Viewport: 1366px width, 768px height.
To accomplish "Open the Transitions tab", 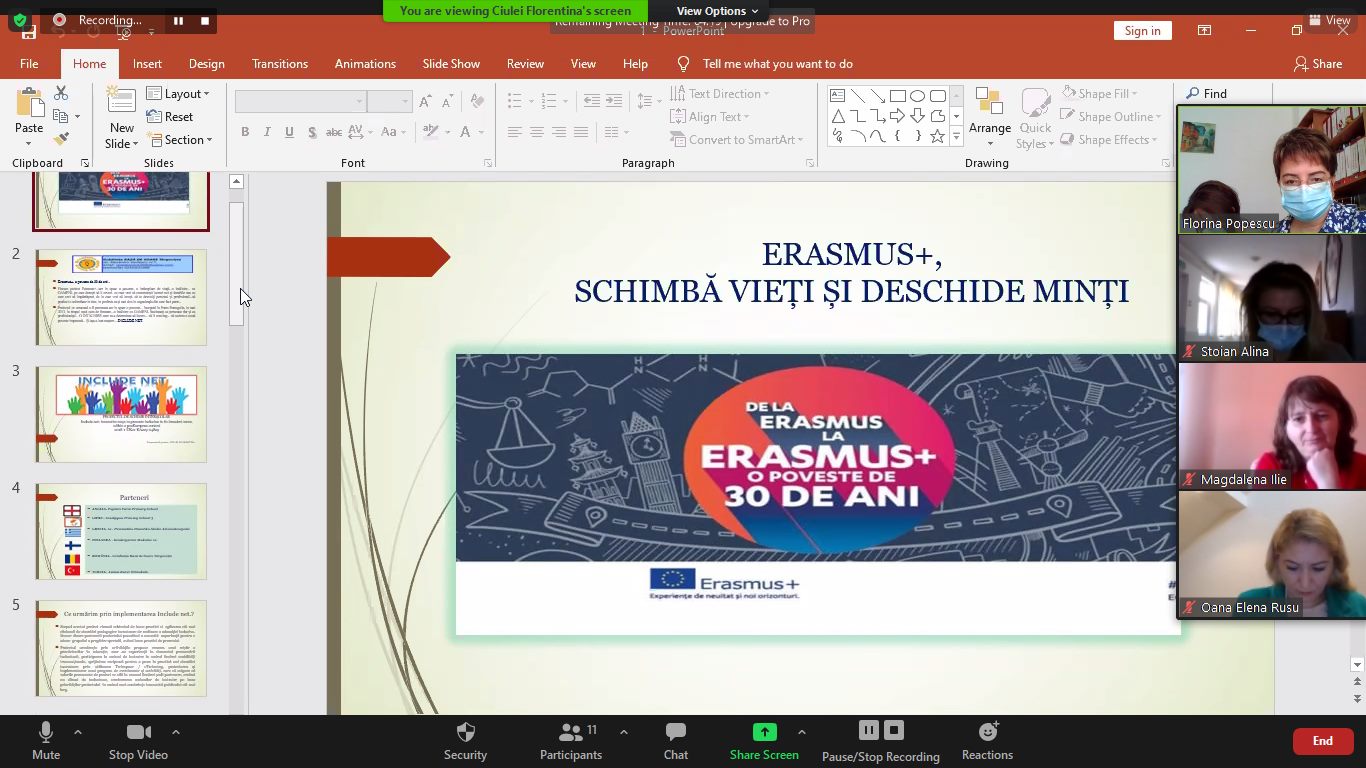I will pyautogui.click(x=280, y=64).
